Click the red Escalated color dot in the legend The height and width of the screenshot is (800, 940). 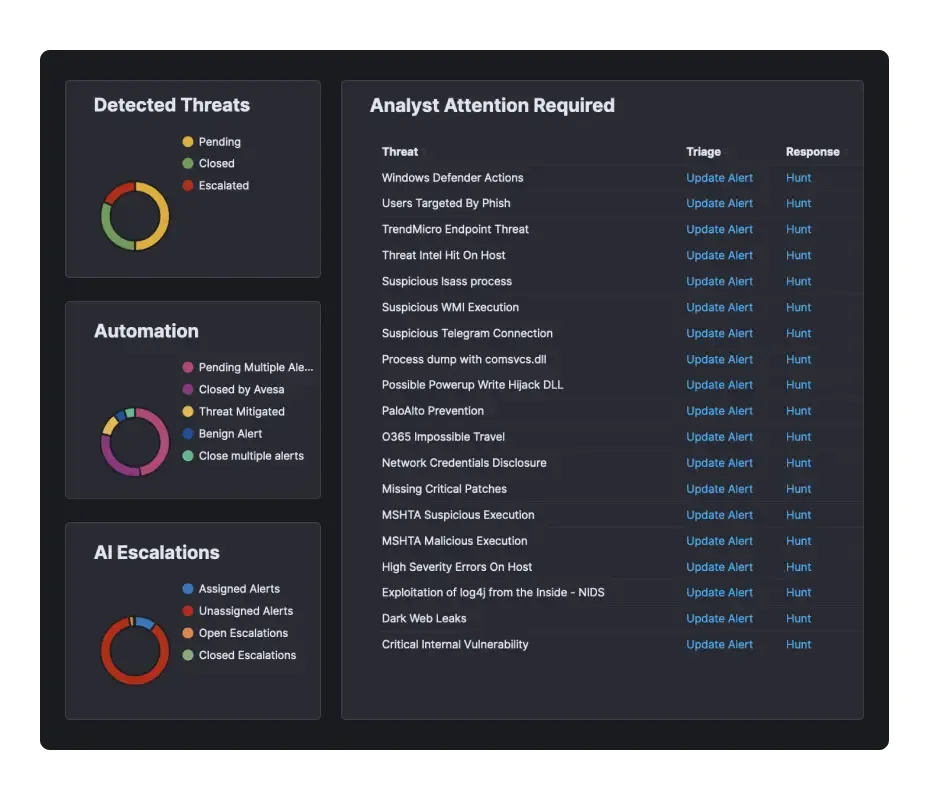coord(190,185)
